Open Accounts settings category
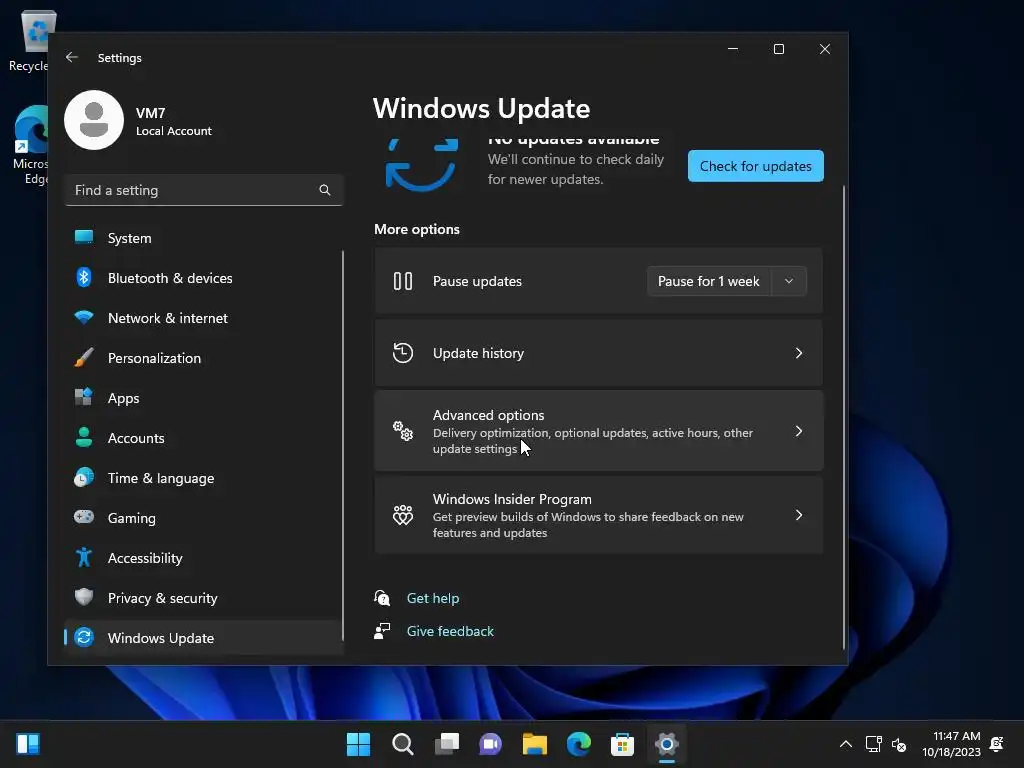1024x768 pixels. click(204, 438)
